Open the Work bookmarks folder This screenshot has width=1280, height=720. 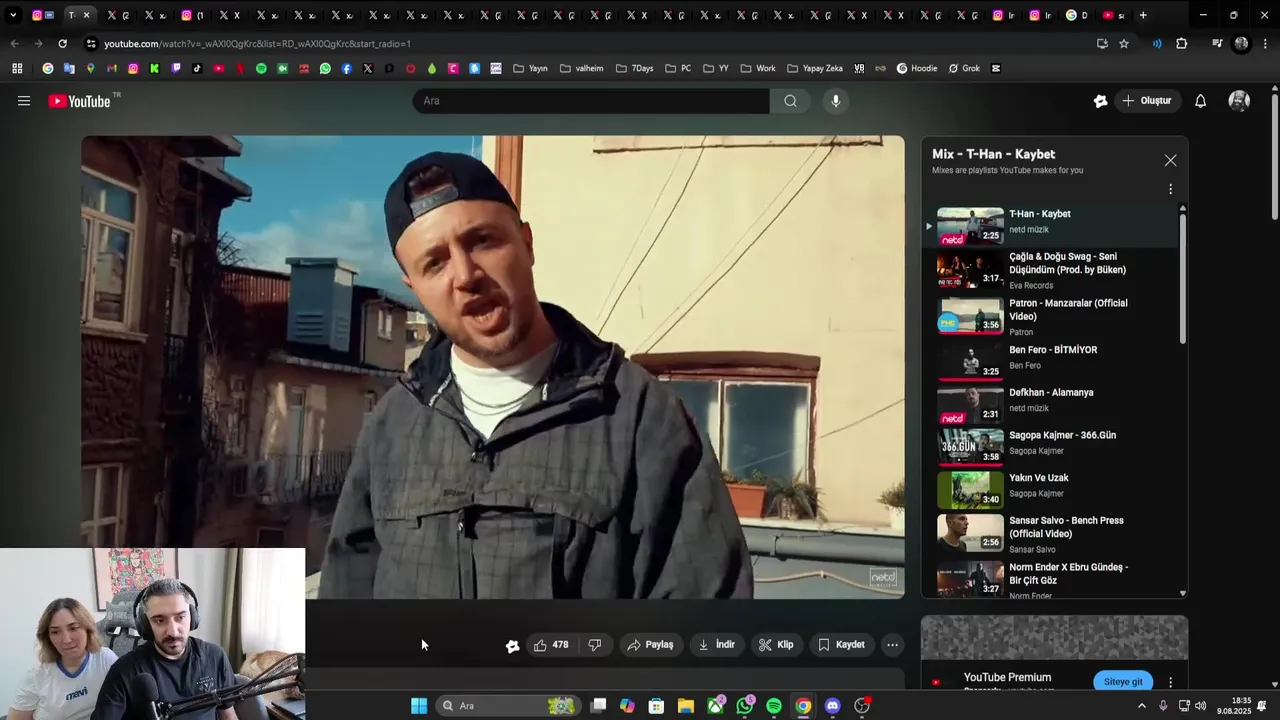click(757, 68)
